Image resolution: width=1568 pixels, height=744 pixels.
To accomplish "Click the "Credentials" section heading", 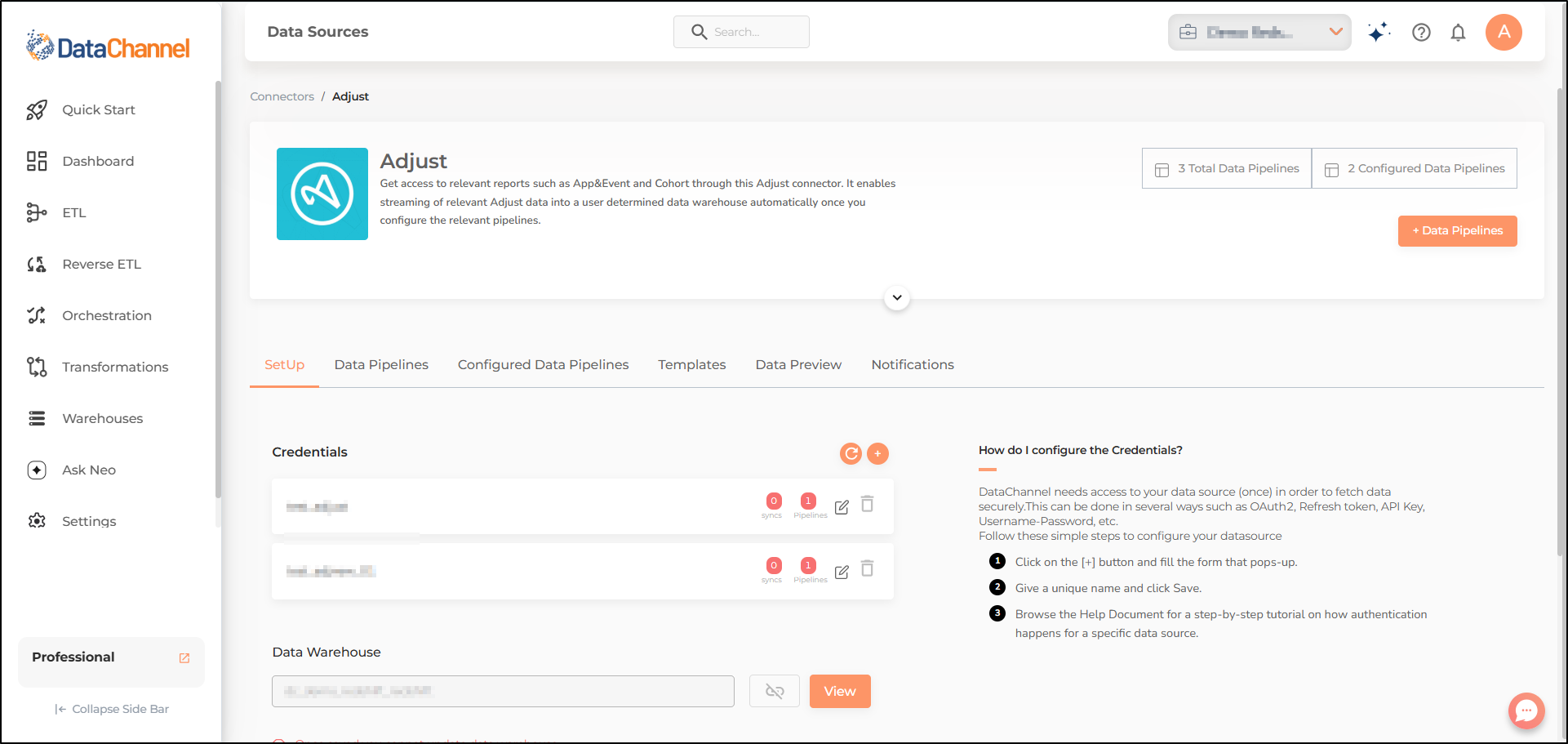I will tap(309, 452).
